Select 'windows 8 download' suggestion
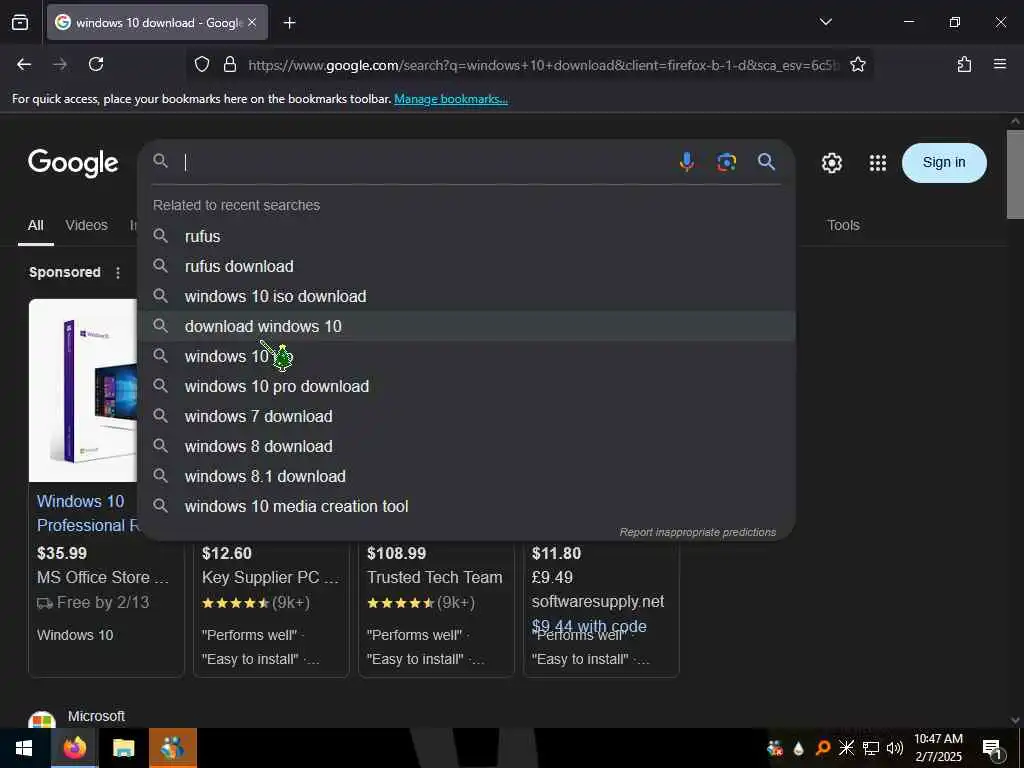The width and height of the screenshot is (1024, 768). [x=466, y=447]
